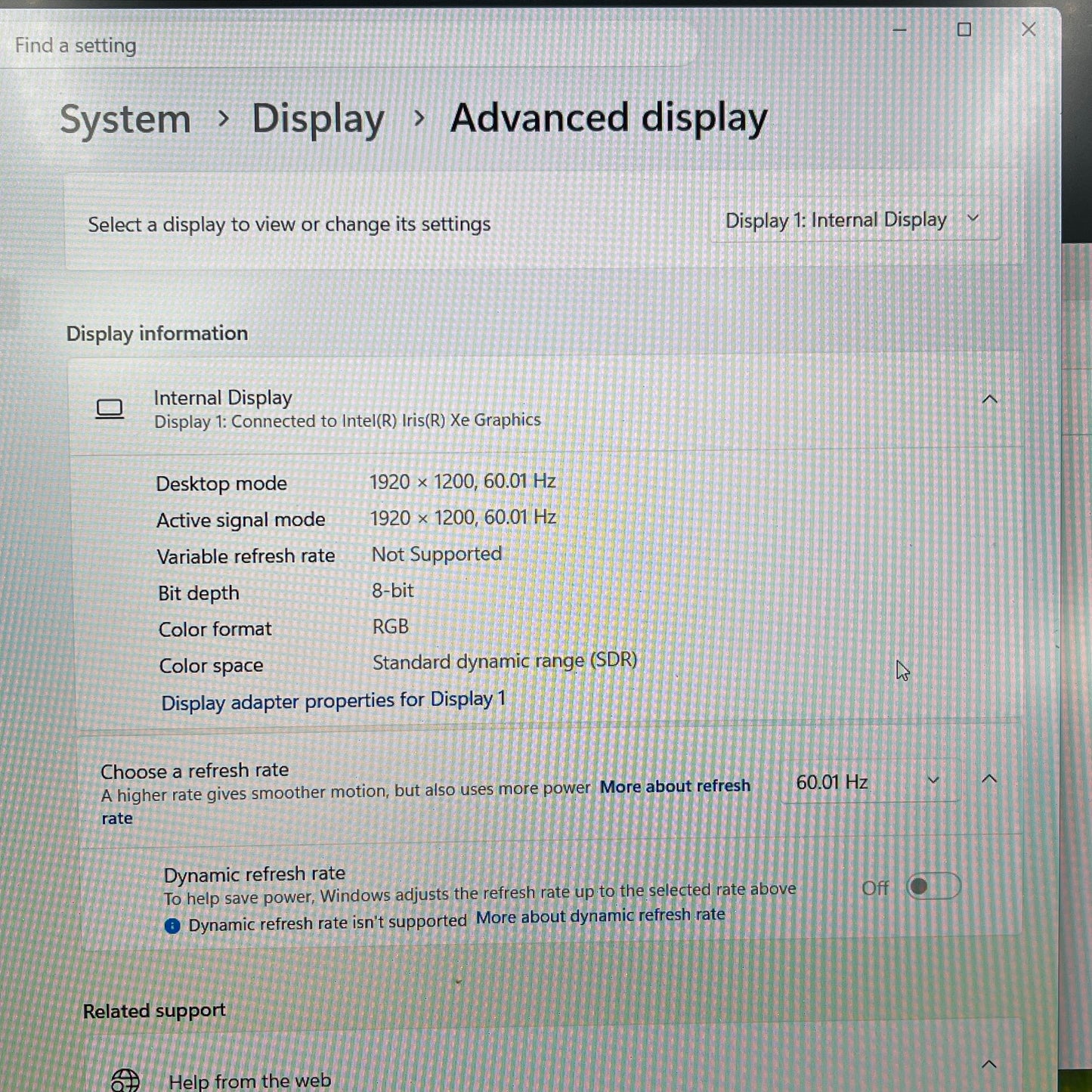The width and height of the screenshot is (1092, 1092).
Task: Click the Desktop mode resolution value
Action: [x=462, y=481]
